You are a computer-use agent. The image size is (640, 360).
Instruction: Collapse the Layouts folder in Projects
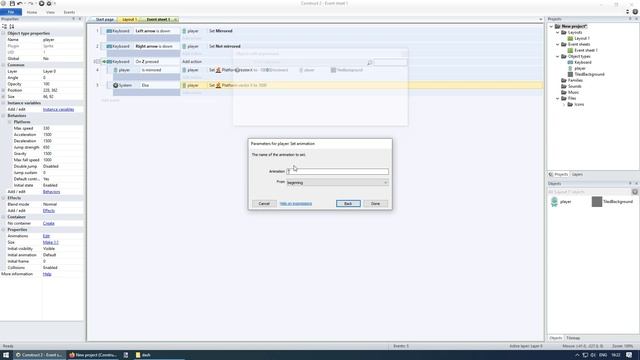tap(558, 32)
